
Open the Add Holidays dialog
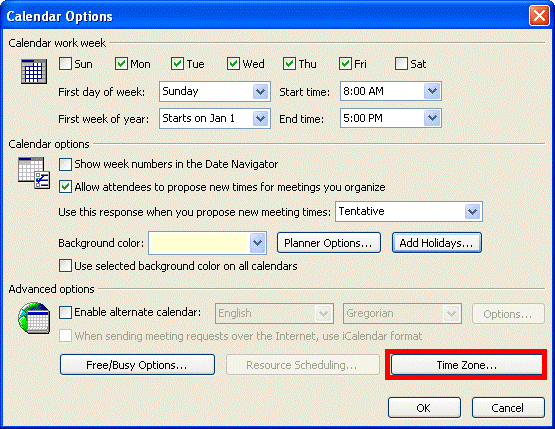tap(437, 243)
